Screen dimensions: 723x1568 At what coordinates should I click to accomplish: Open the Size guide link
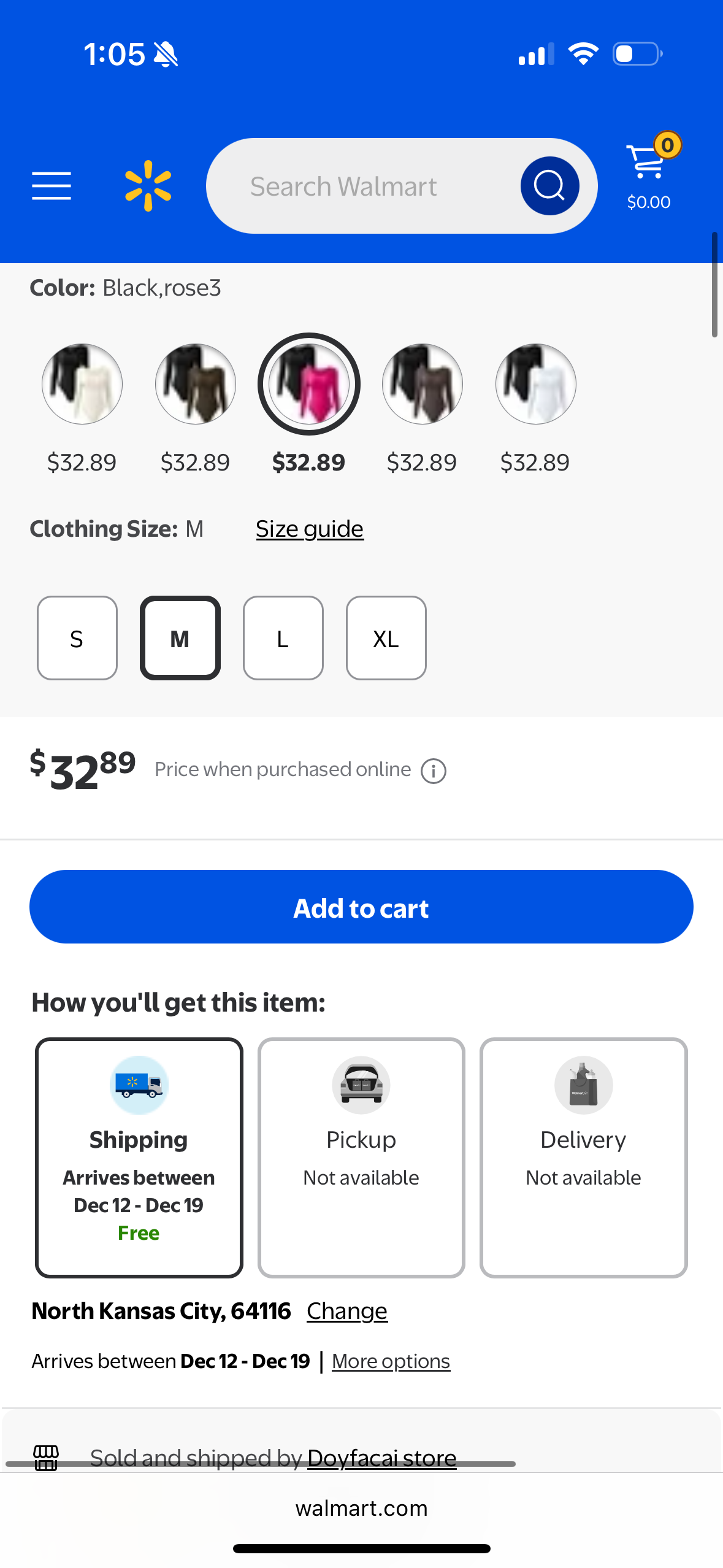pos(310,529)
